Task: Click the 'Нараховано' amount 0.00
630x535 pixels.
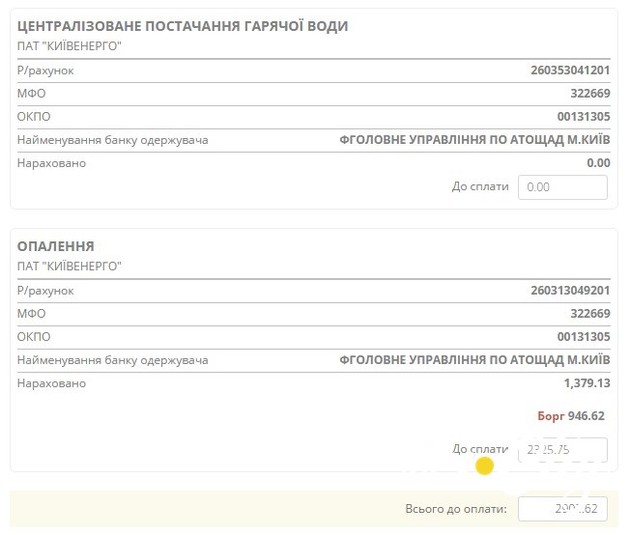Action: pyautogui.click(x=598, y=163)
